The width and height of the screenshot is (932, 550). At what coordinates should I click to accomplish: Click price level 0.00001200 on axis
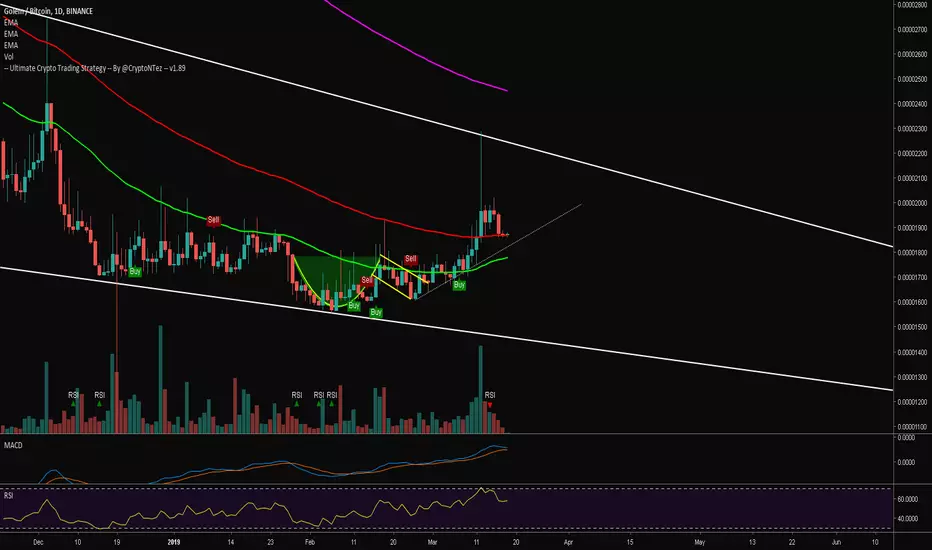pos(912,401)
